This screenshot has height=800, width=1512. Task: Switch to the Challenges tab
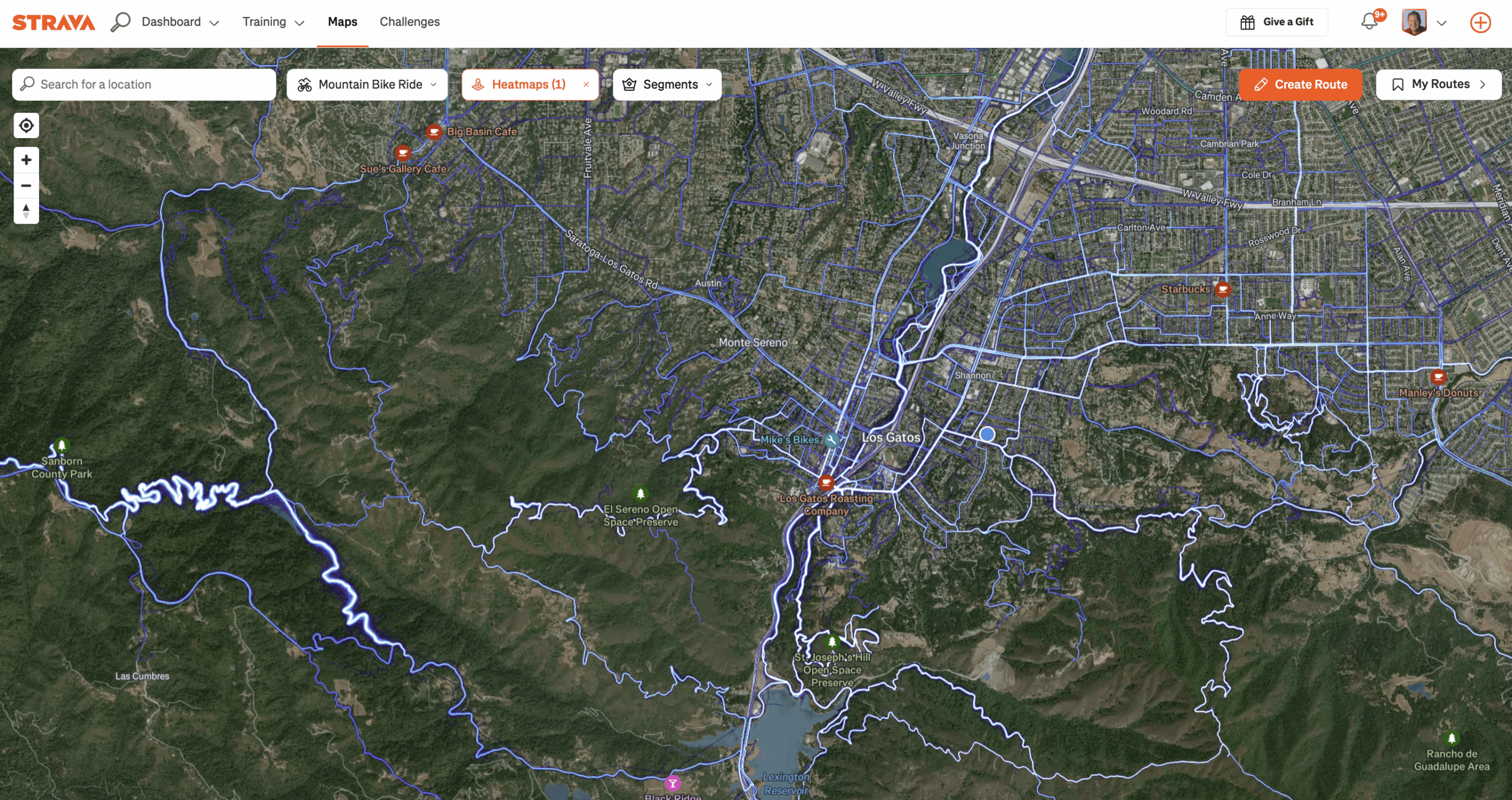[x=409, y=22]
